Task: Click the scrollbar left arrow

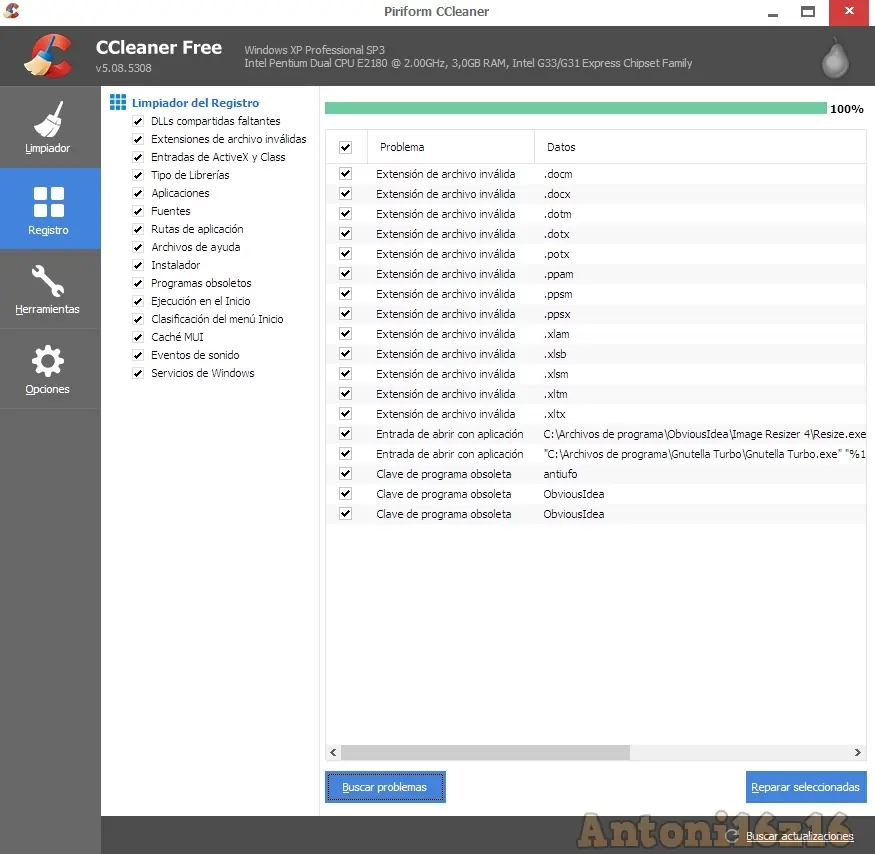Action: [333, 752]
